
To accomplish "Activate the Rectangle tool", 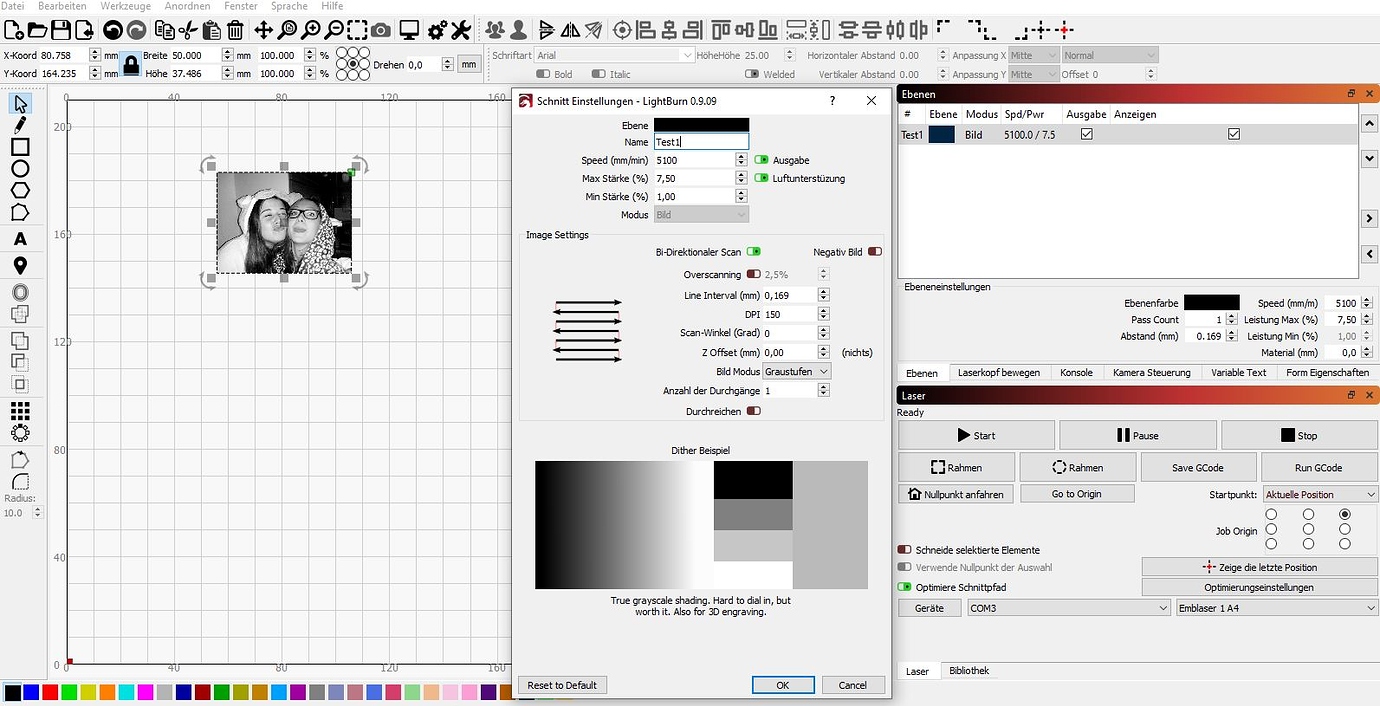I will 18,146.
